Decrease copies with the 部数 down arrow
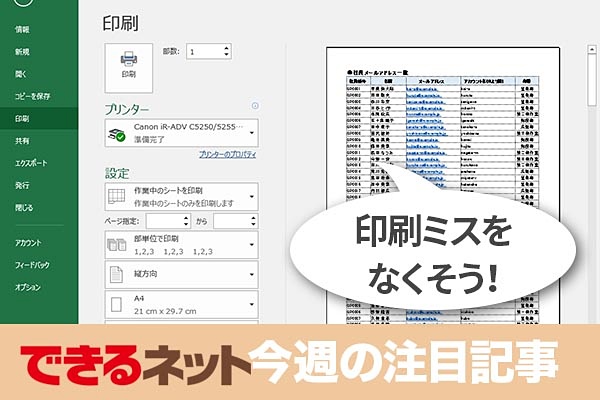 tap(227, 55)
